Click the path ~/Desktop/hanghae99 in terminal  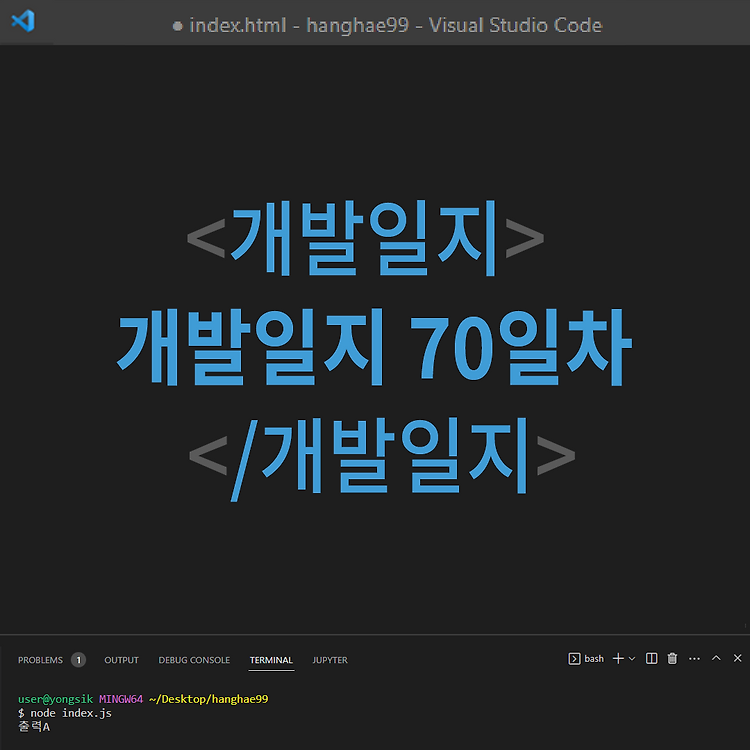tap(209, 699)
